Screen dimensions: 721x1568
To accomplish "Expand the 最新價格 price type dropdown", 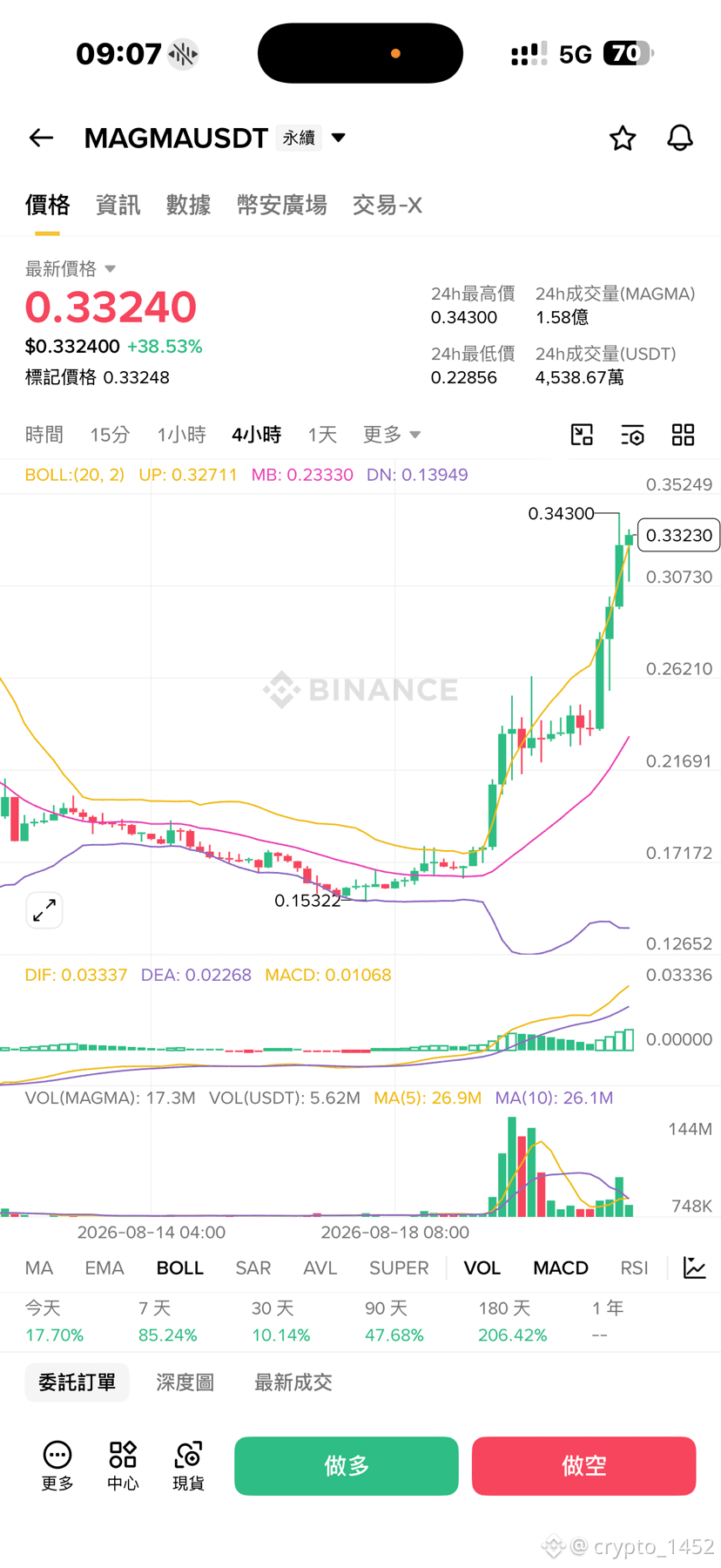I will click(71, 268).
